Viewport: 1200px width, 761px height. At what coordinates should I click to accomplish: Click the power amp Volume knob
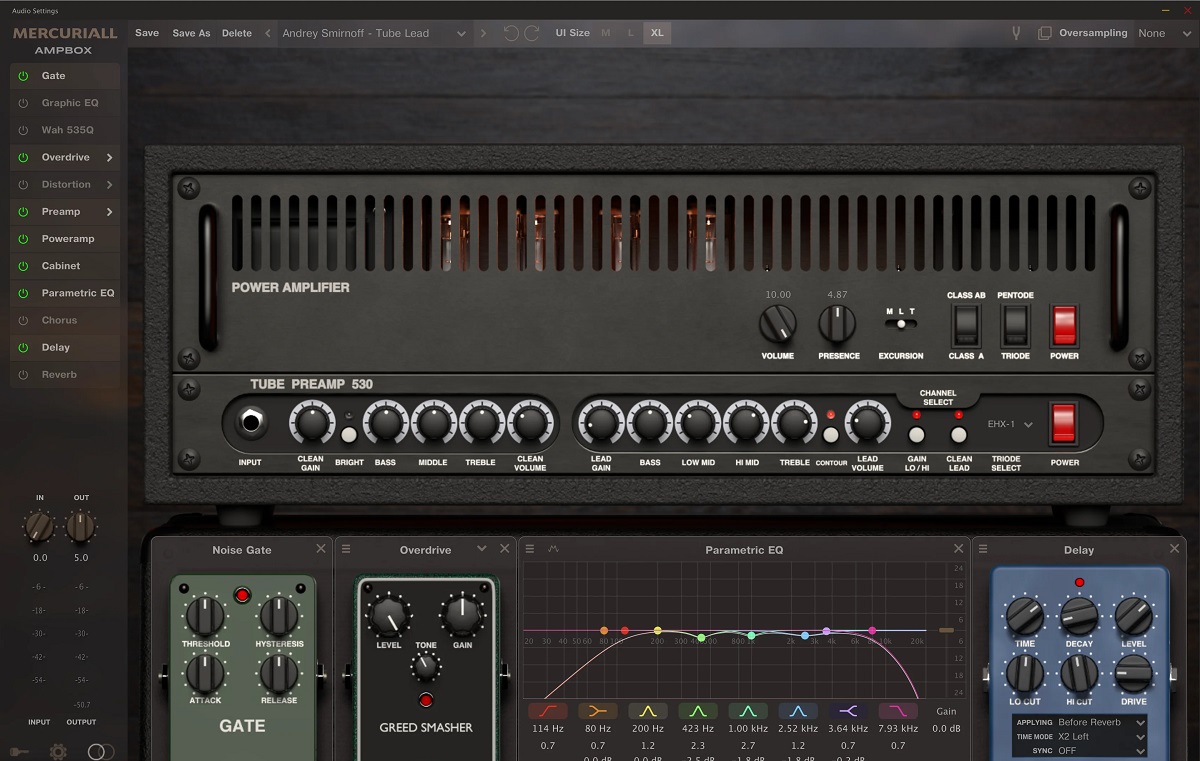click(x=778, y=324)
